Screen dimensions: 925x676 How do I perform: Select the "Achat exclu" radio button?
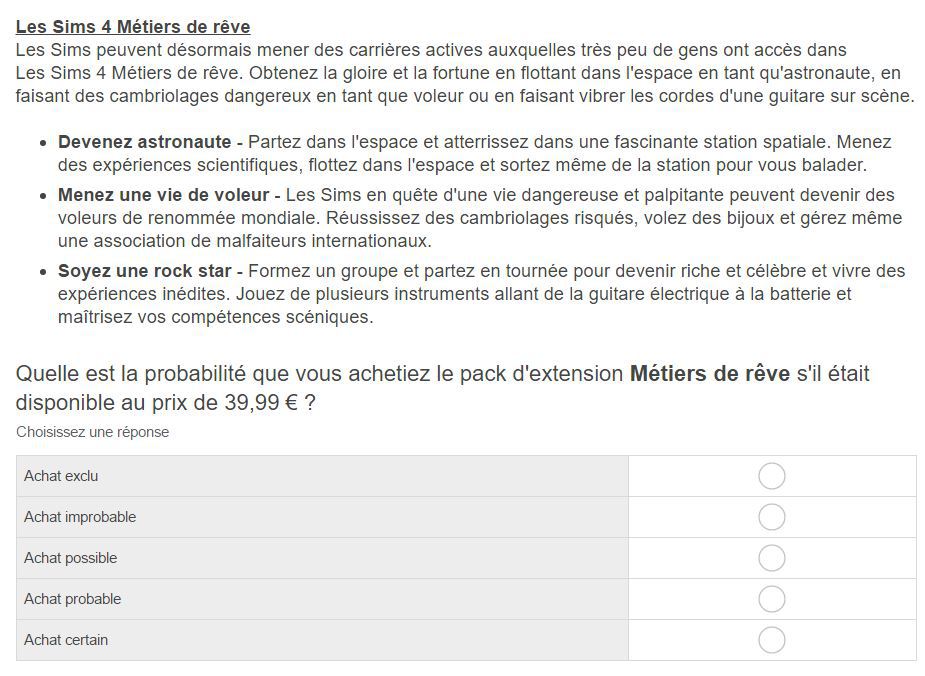(x=772, y=476)
